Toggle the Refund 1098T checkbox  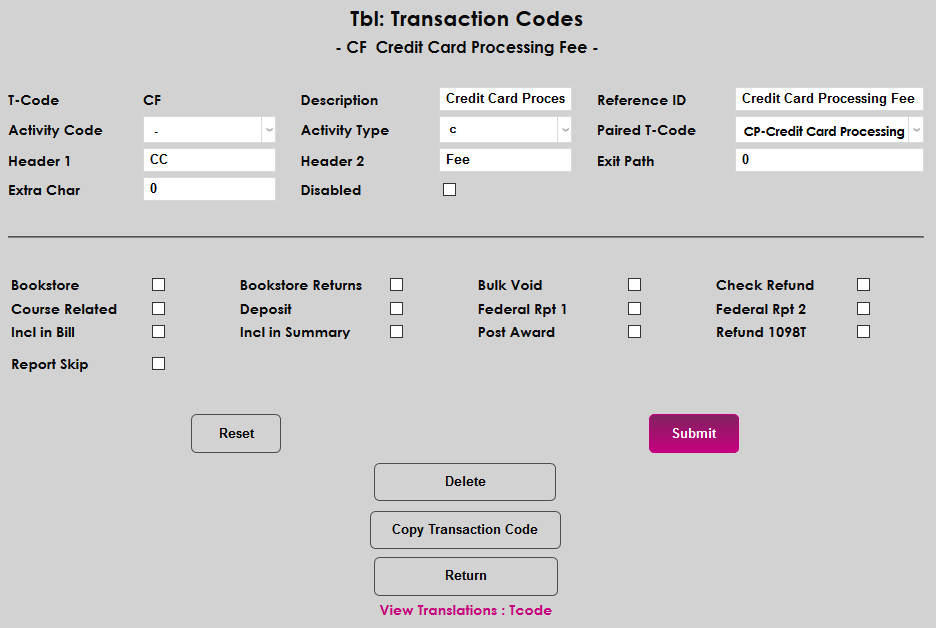[x=863, y=331]
